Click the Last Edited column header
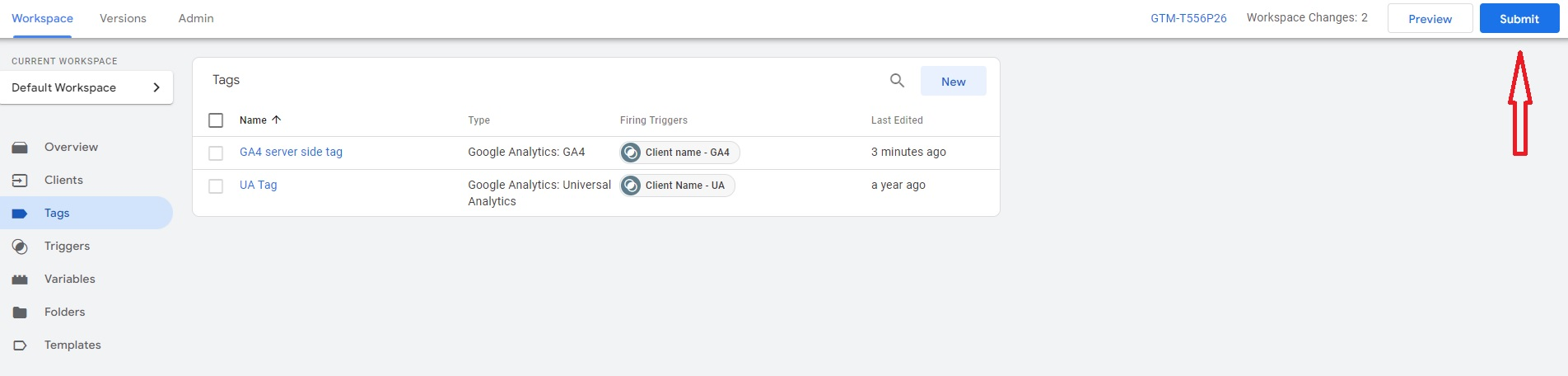Viewport: 1568px width, 376px height. coord(897,120)
